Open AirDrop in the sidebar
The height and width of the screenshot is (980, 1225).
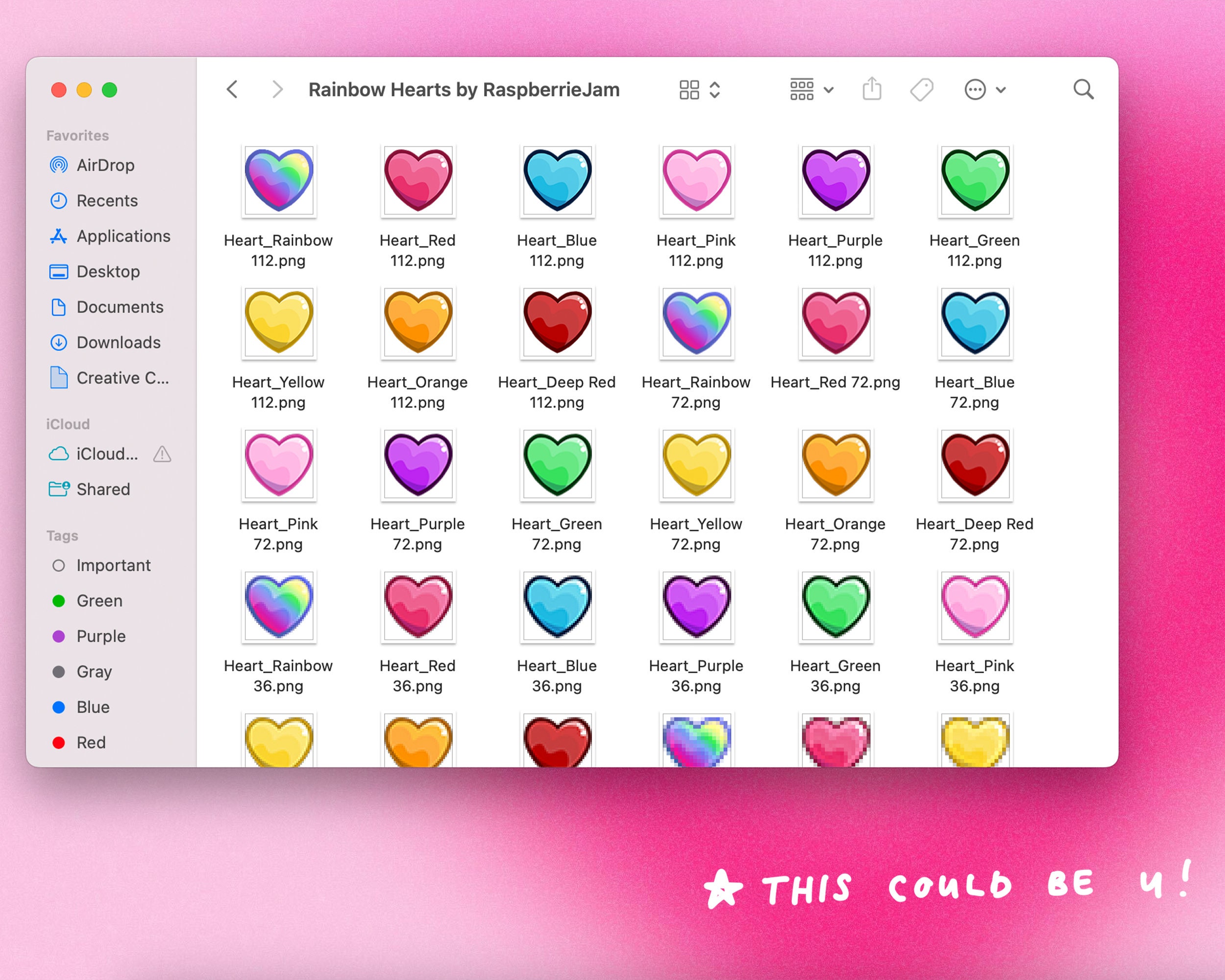105,165
